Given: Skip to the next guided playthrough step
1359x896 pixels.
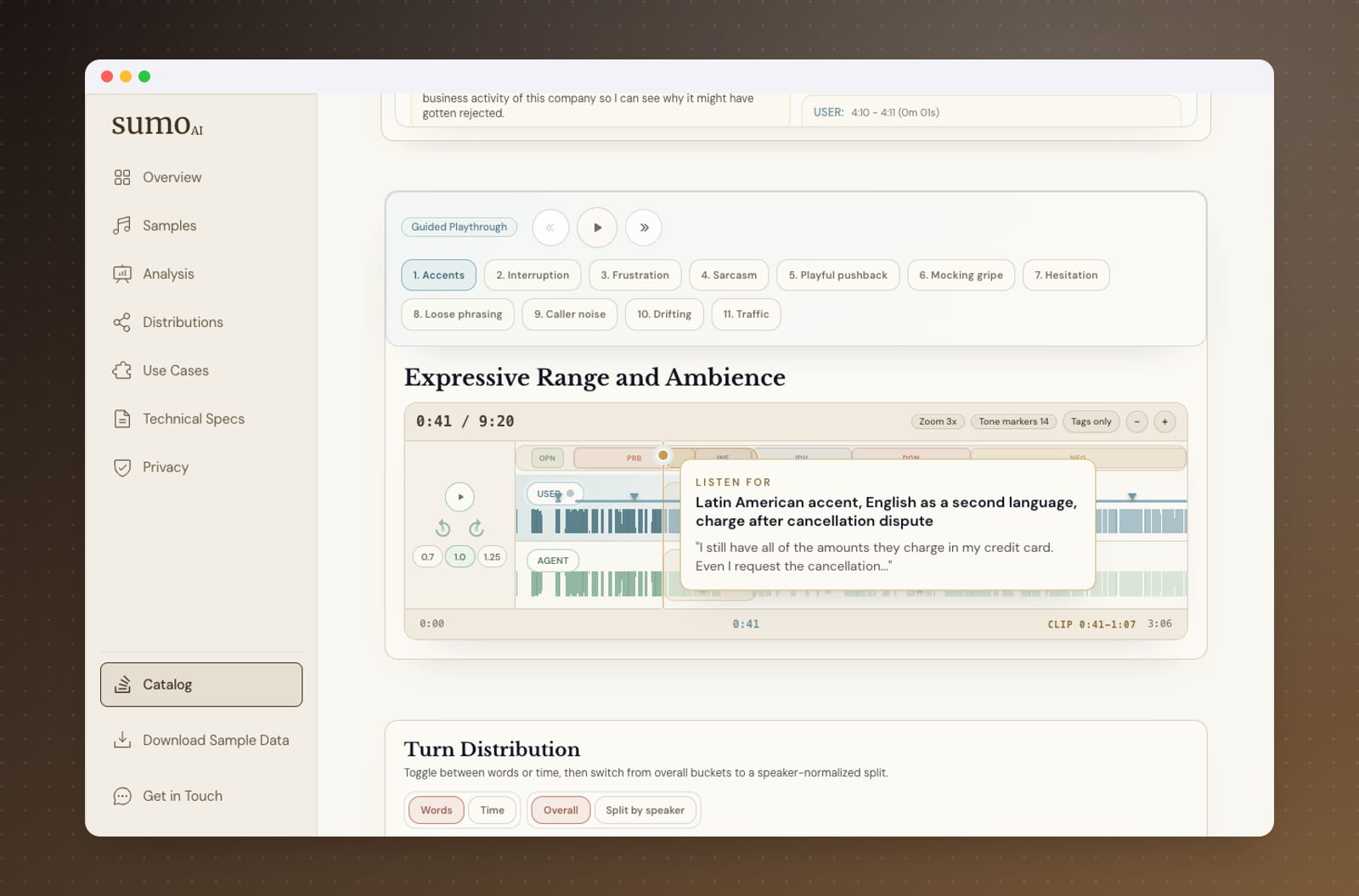Looking at the screenshot, I should [644, 228].
